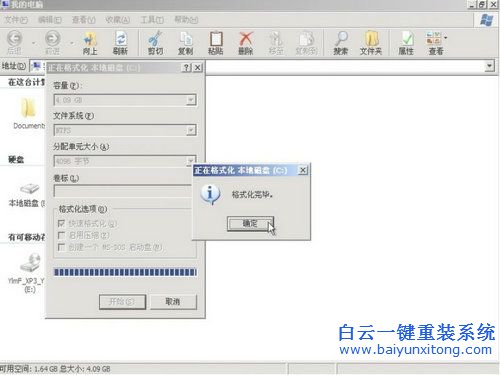The height and width of the screenshot is (375, 500).
Task: Click the 在这台计算机 section header
Action: (26, 82)
